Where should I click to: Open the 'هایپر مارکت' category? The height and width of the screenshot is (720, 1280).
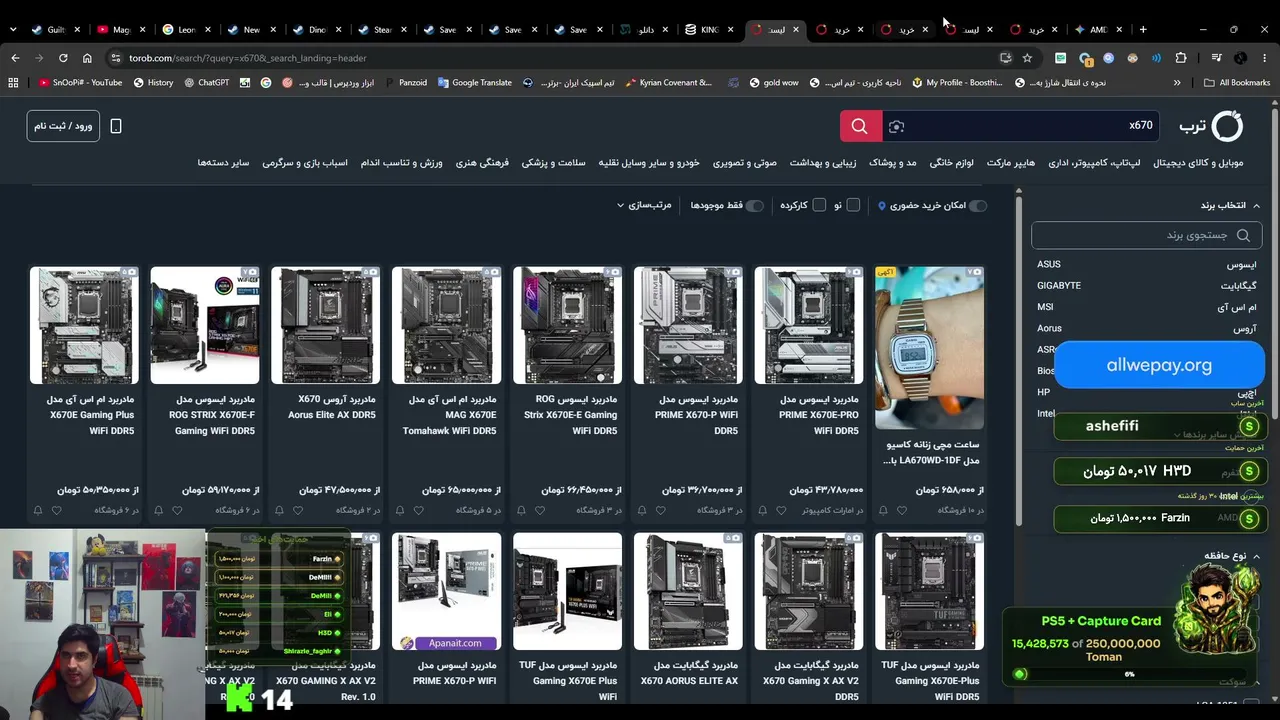click(x=1011, y=162)
